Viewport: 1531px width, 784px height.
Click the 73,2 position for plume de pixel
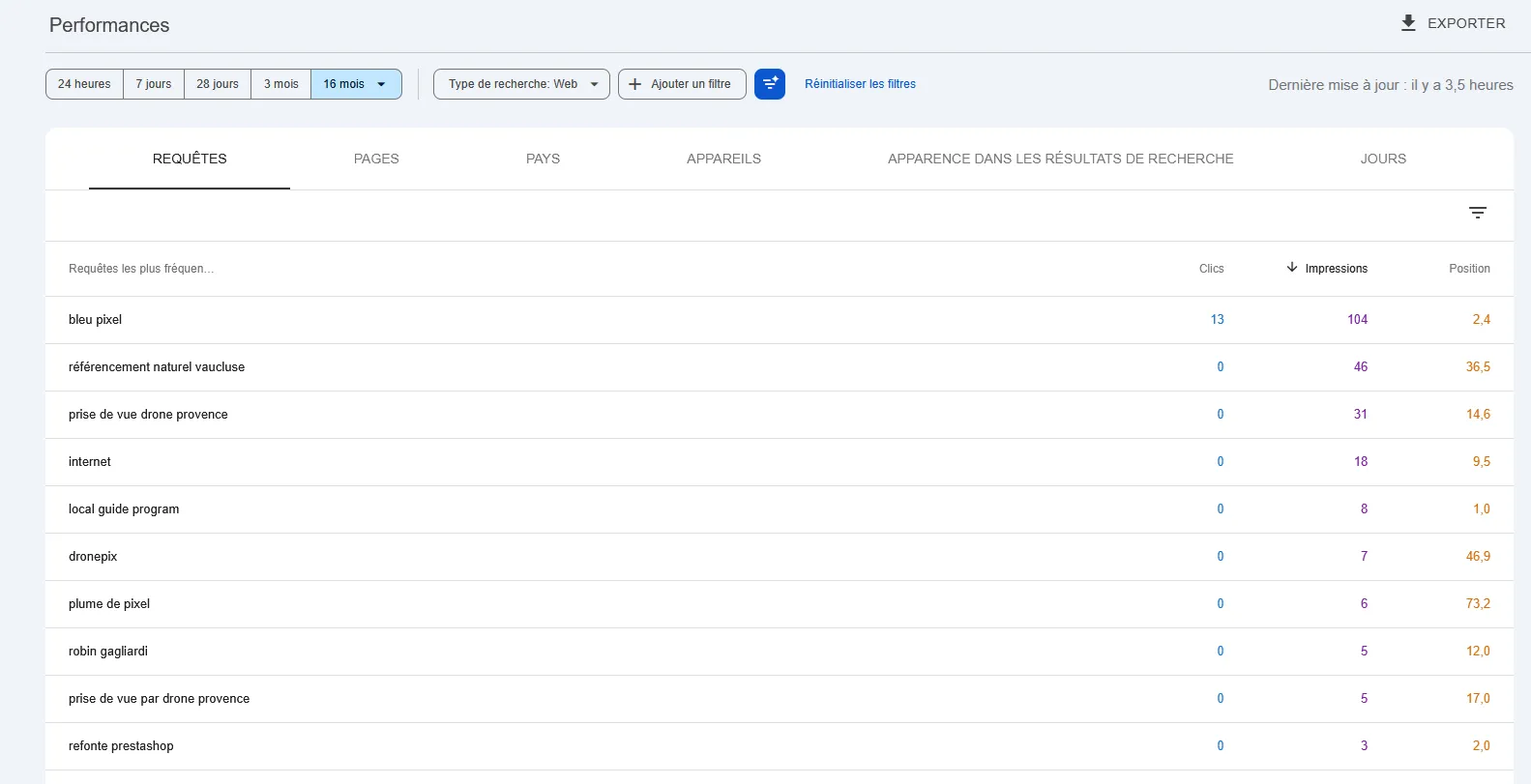[x=1478, y=604]
